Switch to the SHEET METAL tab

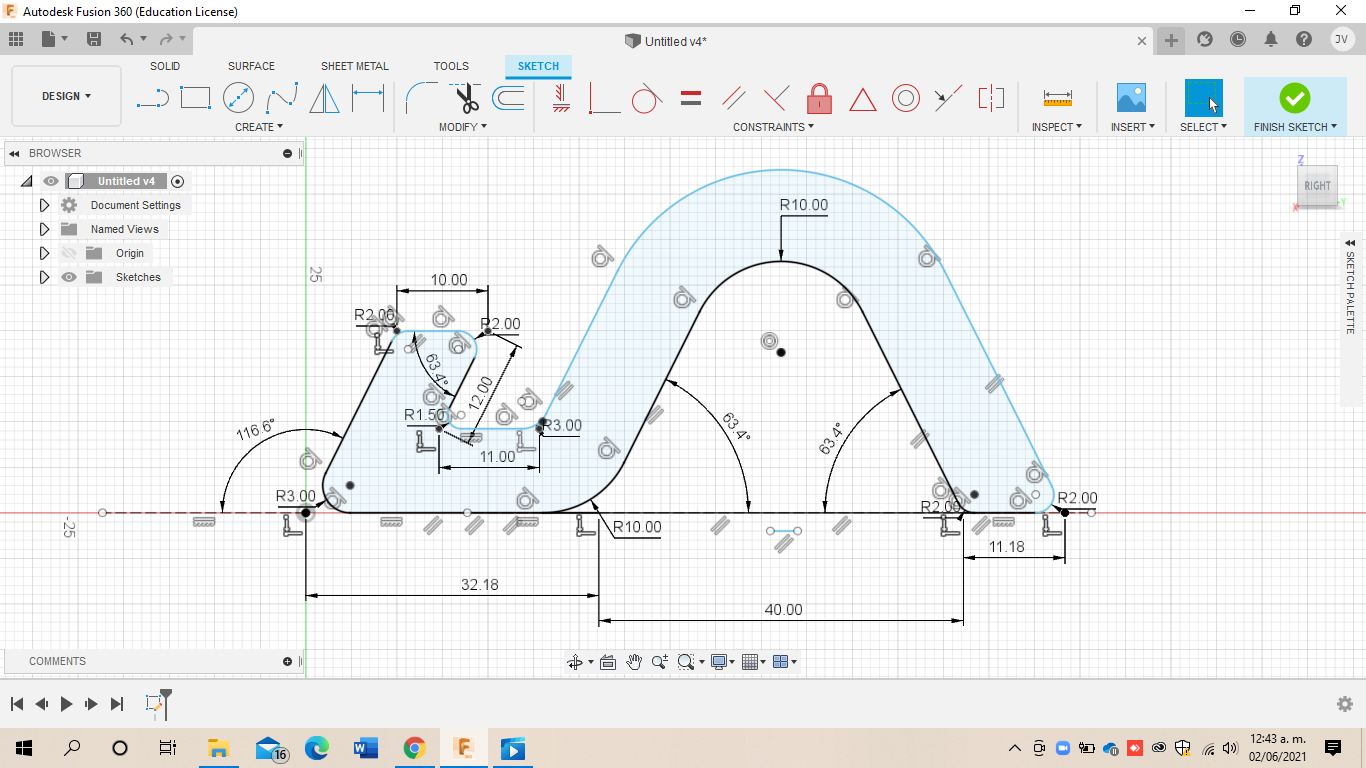click(355, 66)
